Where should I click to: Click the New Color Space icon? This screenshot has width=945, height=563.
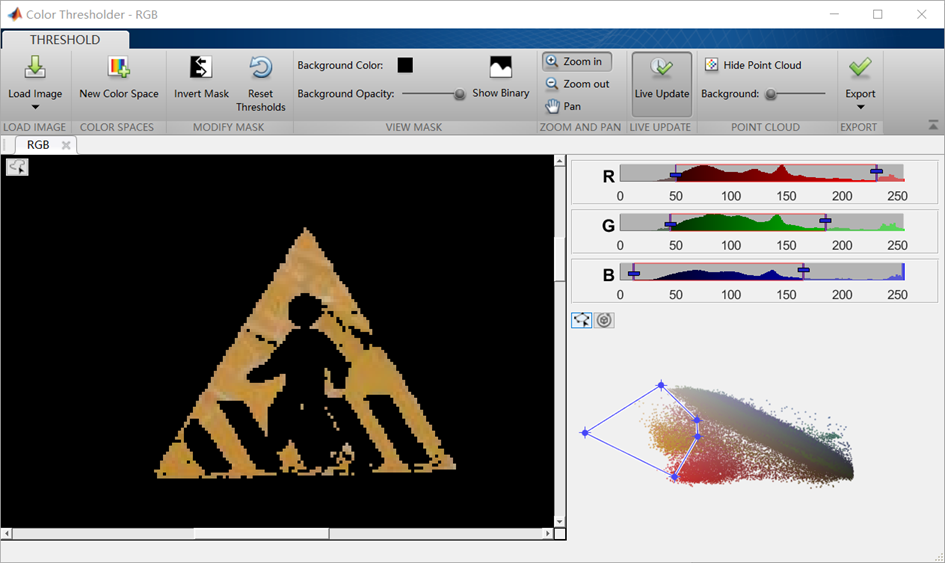[x=119, y=67]
